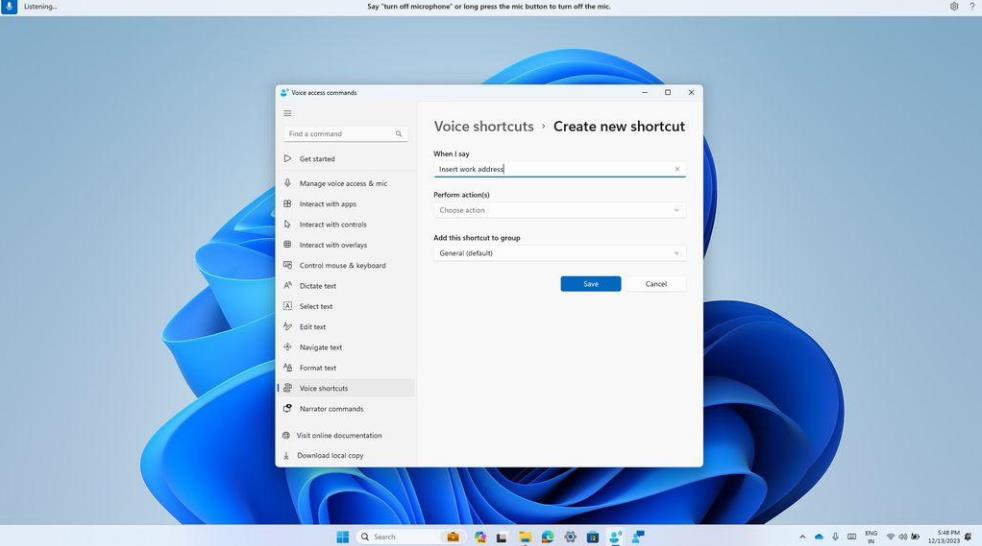Click the microphone tray icon
The width and height of the screenshot is (982, 546).
point(835,537)
